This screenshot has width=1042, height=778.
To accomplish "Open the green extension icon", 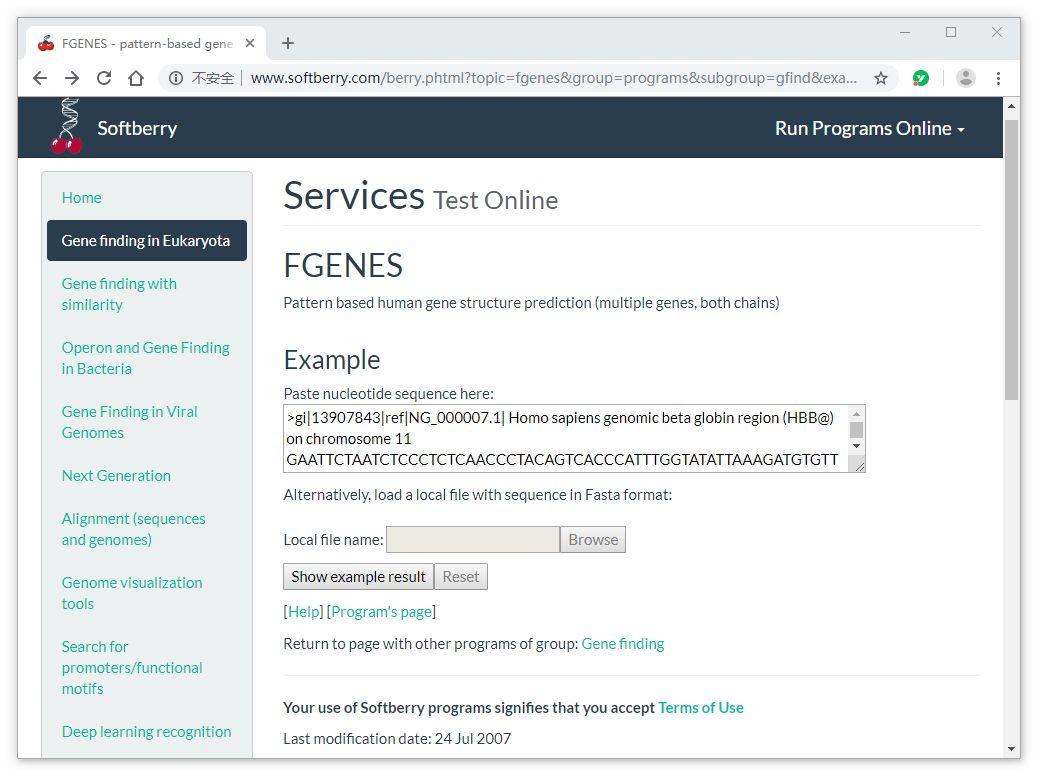I will point(920,78).
